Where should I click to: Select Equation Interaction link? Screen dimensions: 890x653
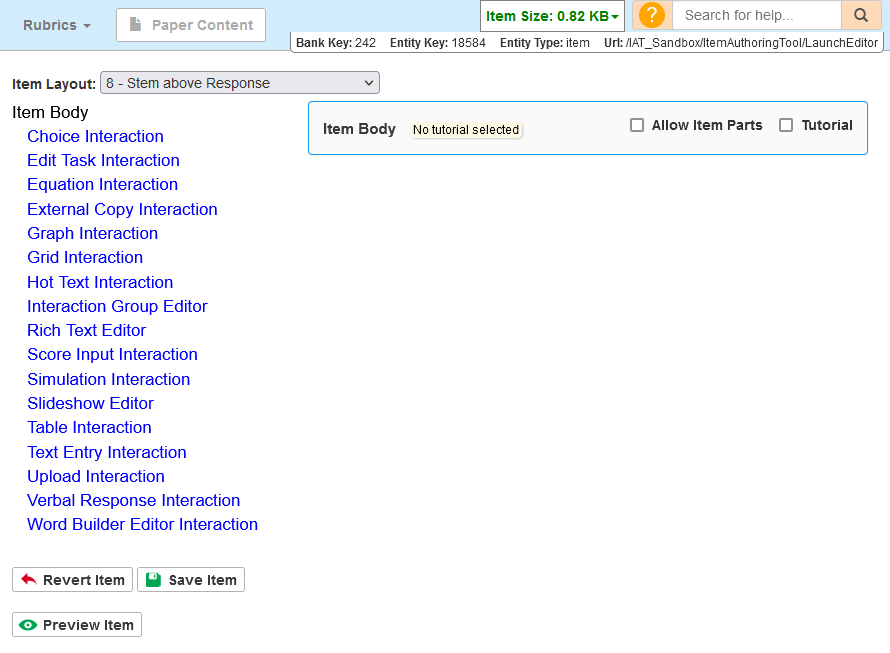tap(103, 185)
